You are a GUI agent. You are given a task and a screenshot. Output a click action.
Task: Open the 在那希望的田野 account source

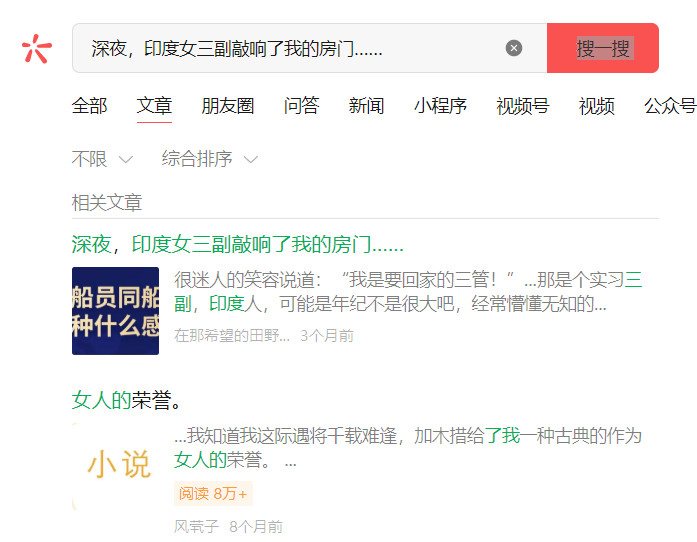232,336
